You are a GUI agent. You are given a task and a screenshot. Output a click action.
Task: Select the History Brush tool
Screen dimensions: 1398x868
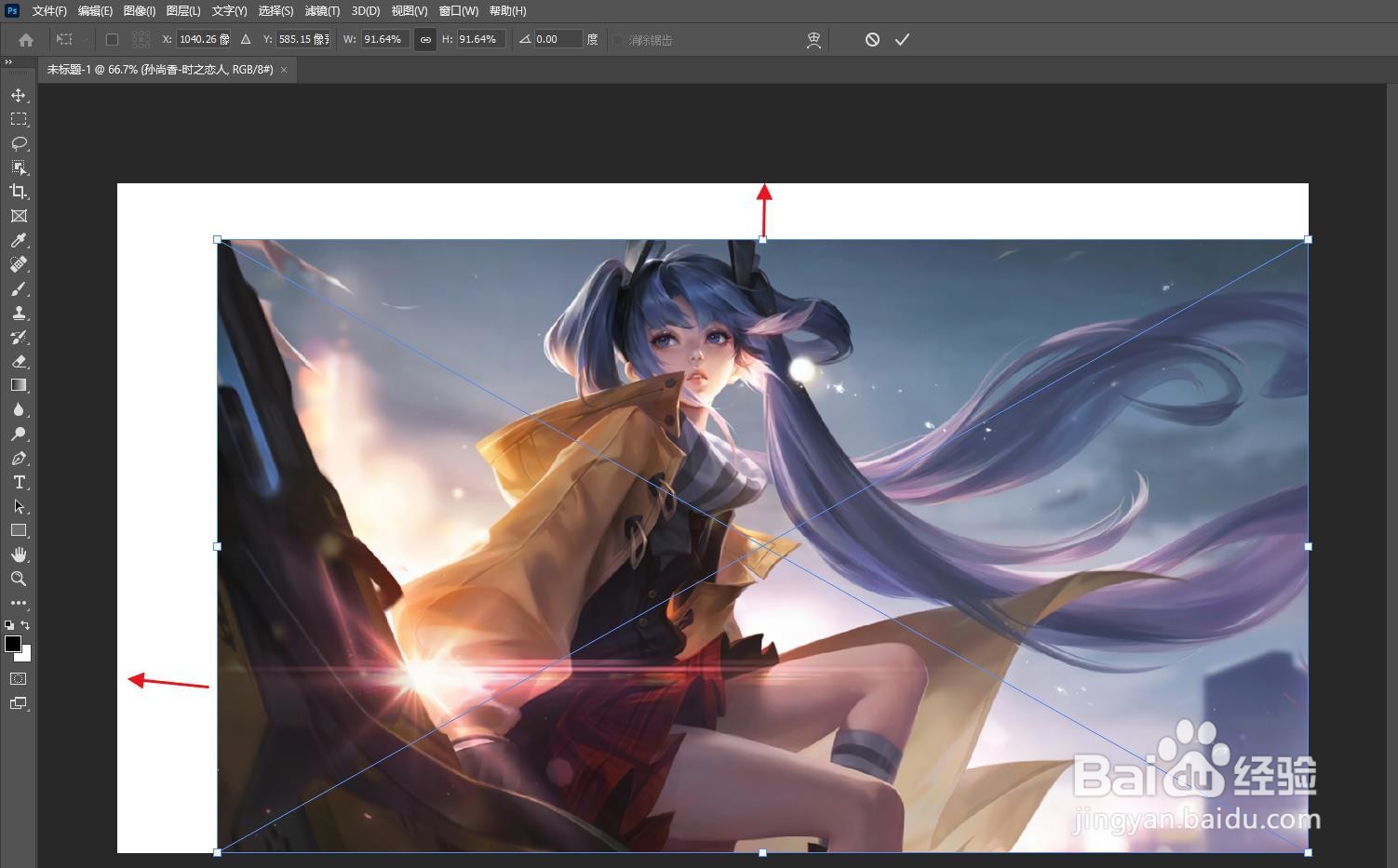18,337
